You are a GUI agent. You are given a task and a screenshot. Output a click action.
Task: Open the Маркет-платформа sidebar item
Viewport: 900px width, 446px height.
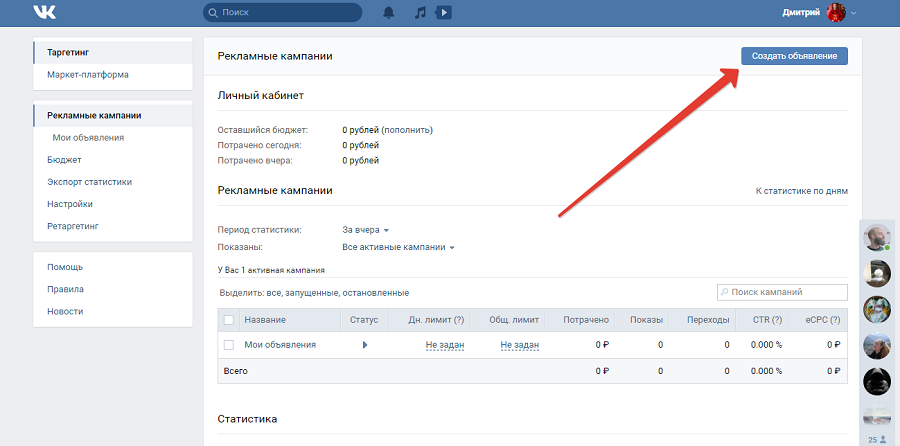point(88,75)
